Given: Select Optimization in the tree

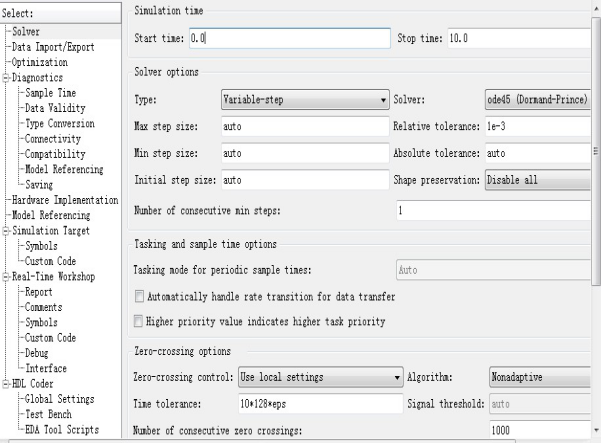Looking at the screenshot, I should [39, 62].
